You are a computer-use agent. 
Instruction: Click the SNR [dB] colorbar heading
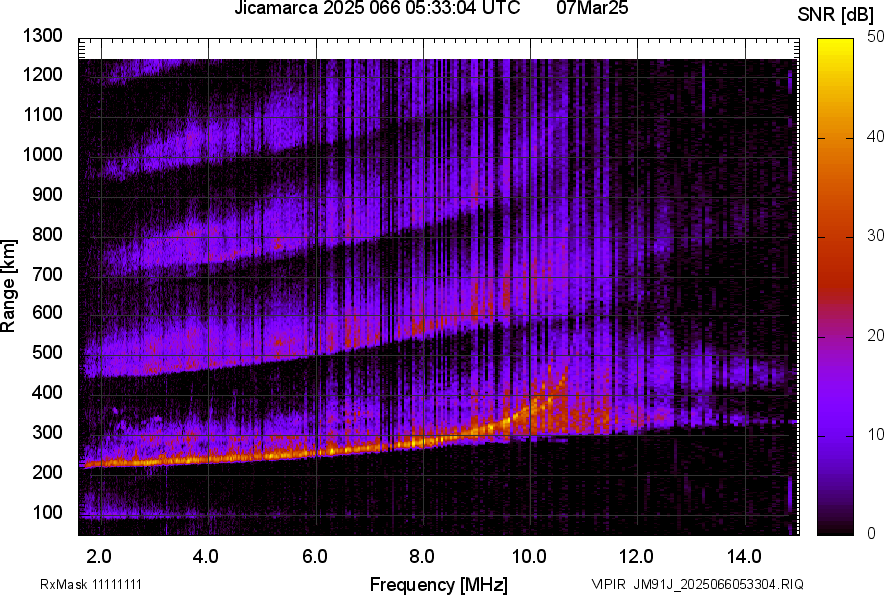point(836,16)
